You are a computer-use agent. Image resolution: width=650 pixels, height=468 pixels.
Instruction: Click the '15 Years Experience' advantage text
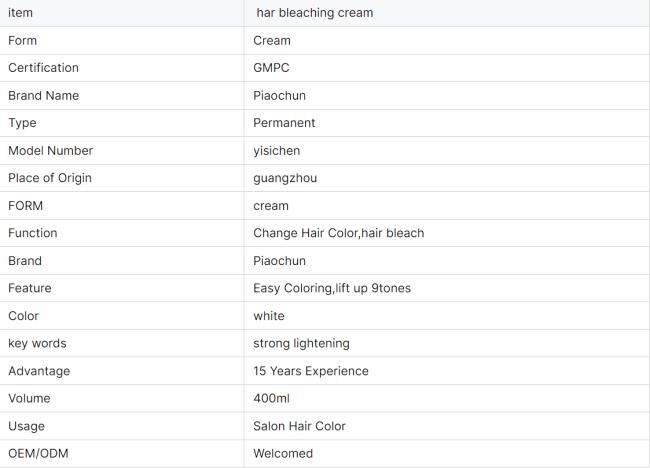coord(311,371)
